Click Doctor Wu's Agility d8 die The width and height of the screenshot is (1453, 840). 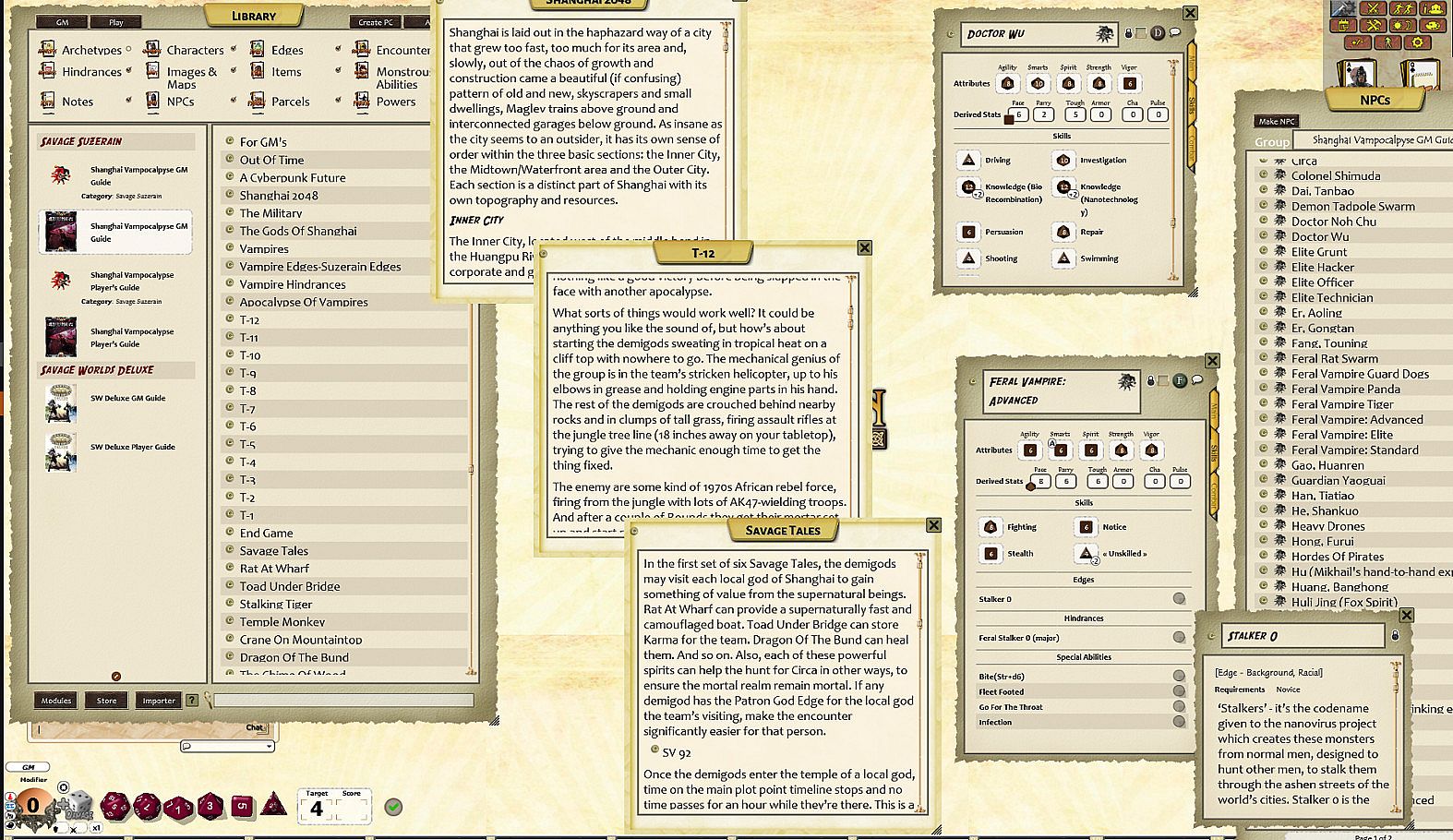1007,83
